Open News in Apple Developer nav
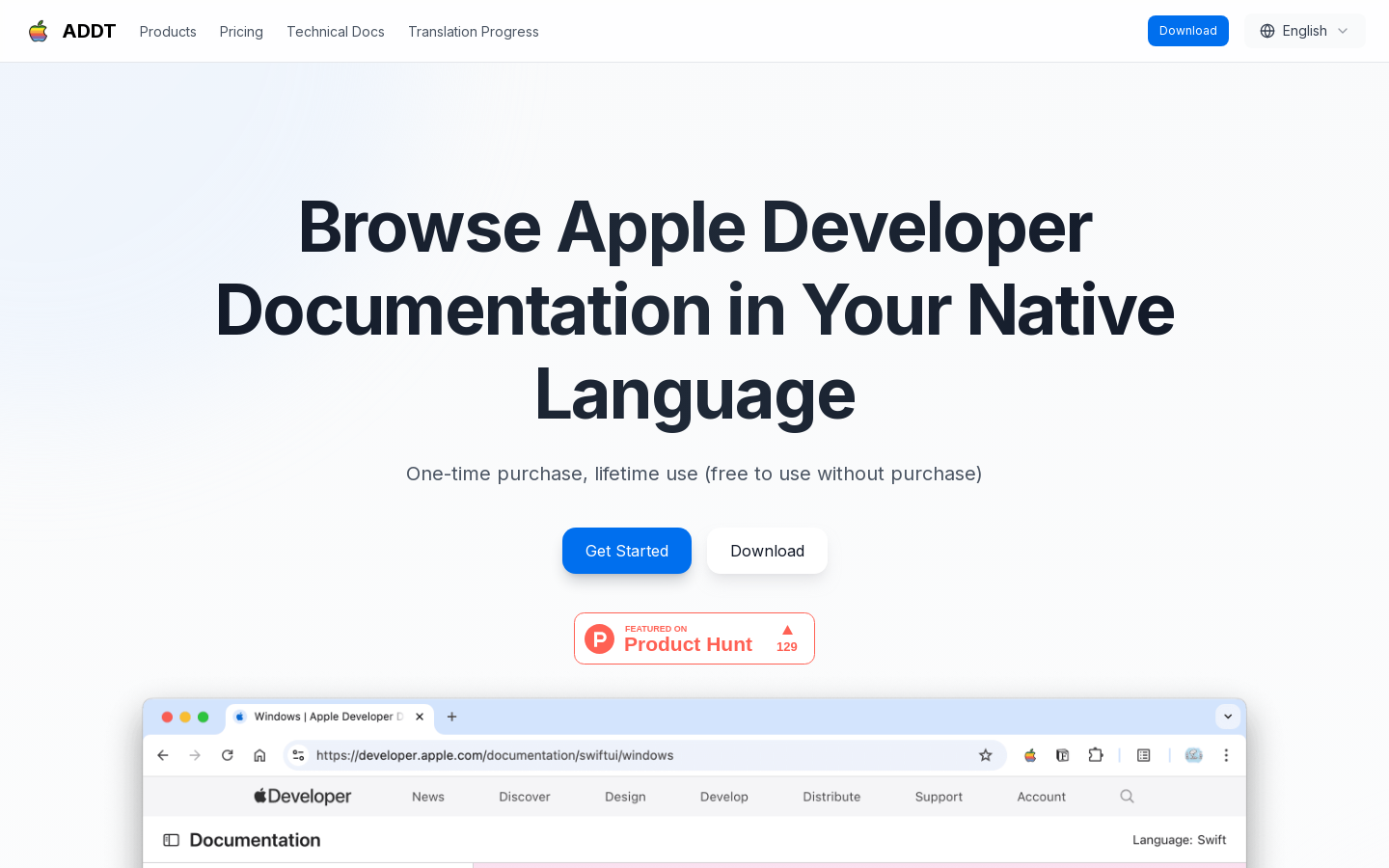The image size is (1389, 868). coord(428,797)
